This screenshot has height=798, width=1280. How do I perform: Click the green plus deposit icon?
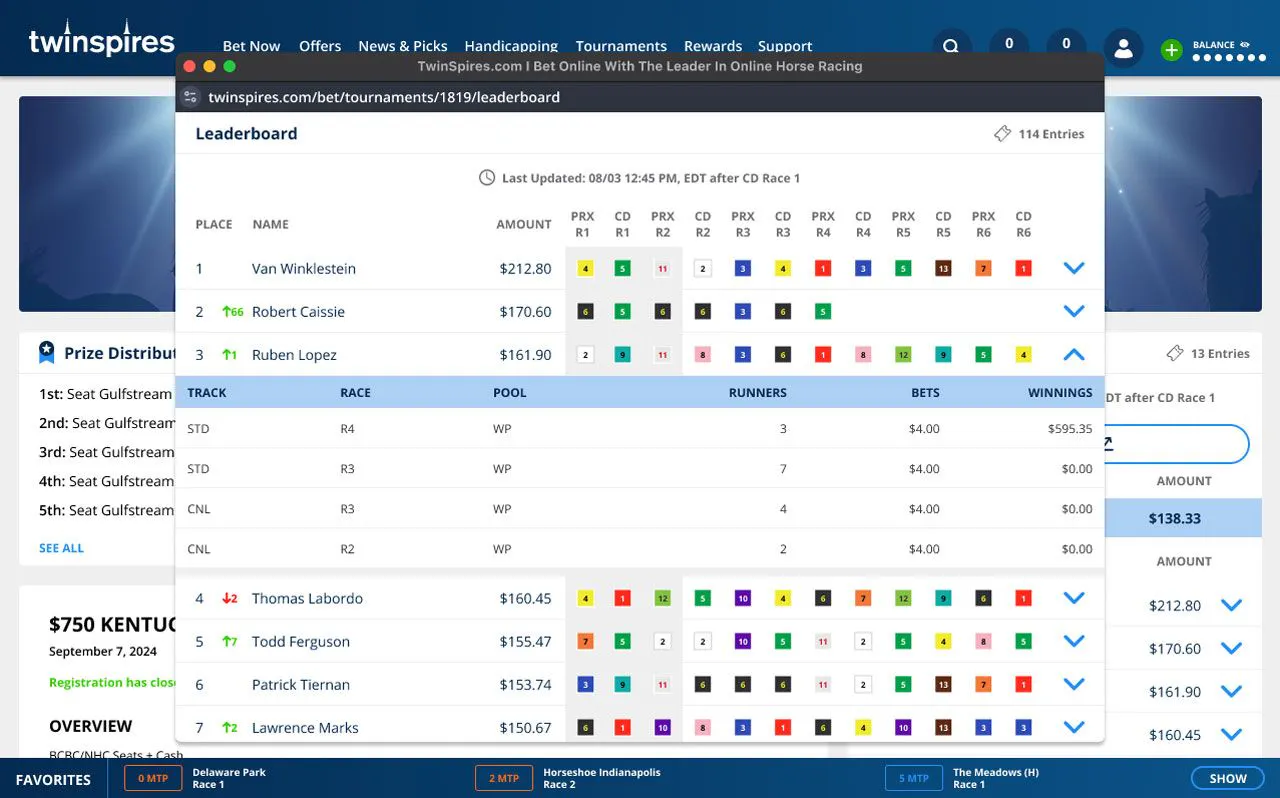pyautogui.click(x=1171, y=50)
